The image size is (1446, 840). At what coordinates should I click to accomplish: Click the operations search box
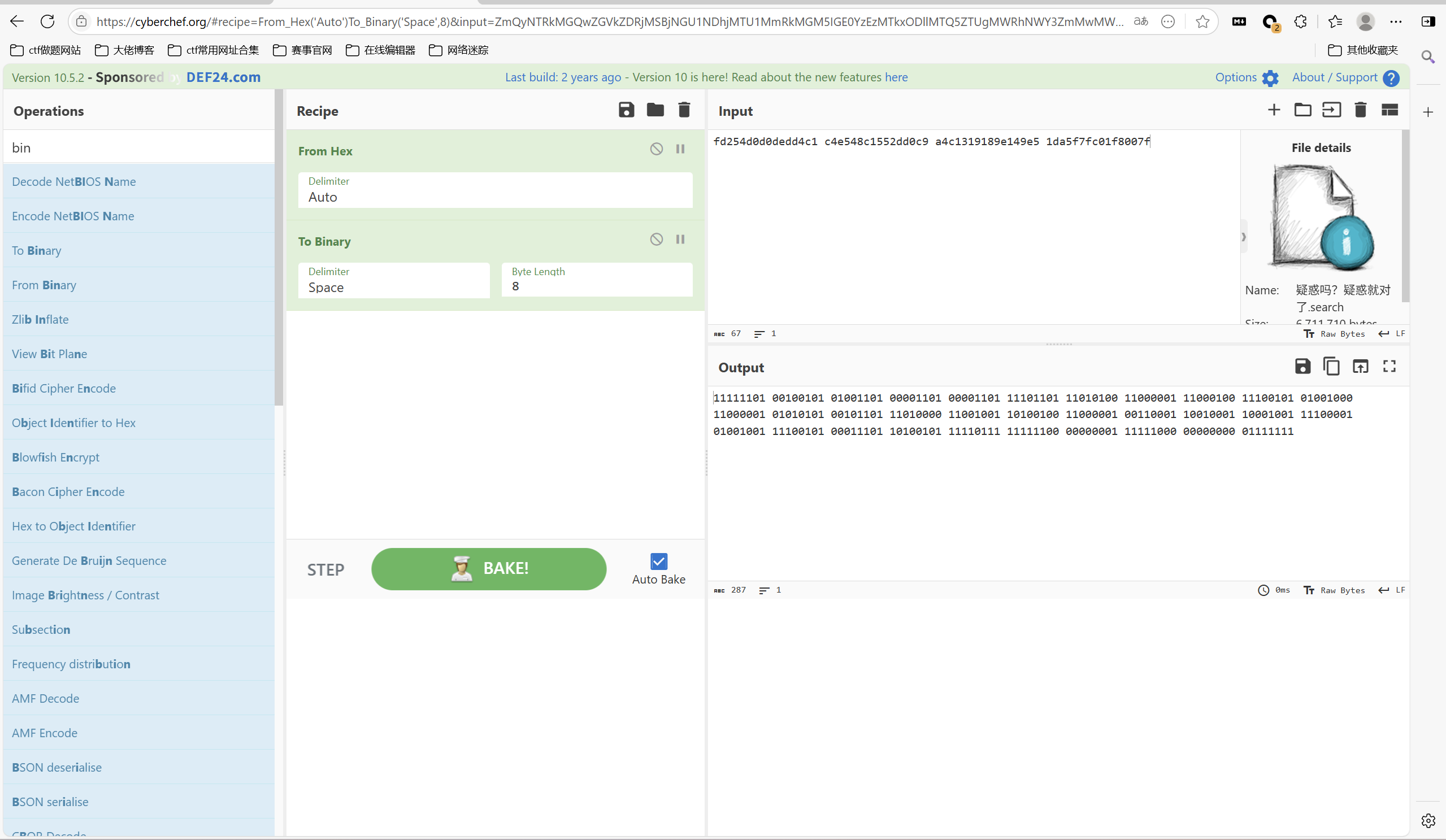pyautogui.click(x=139, y=147)
